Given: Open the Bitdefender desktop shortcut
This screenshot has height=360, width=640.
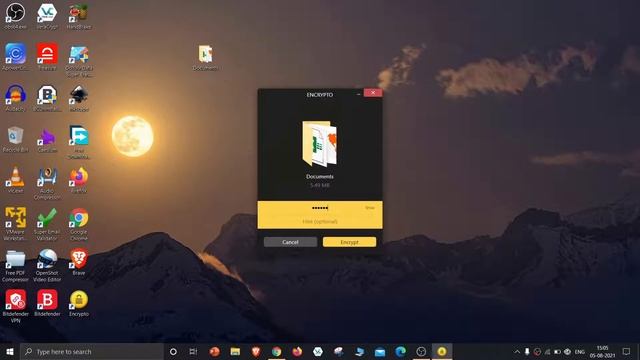Looking at the screenshot, I should [47, 303].
